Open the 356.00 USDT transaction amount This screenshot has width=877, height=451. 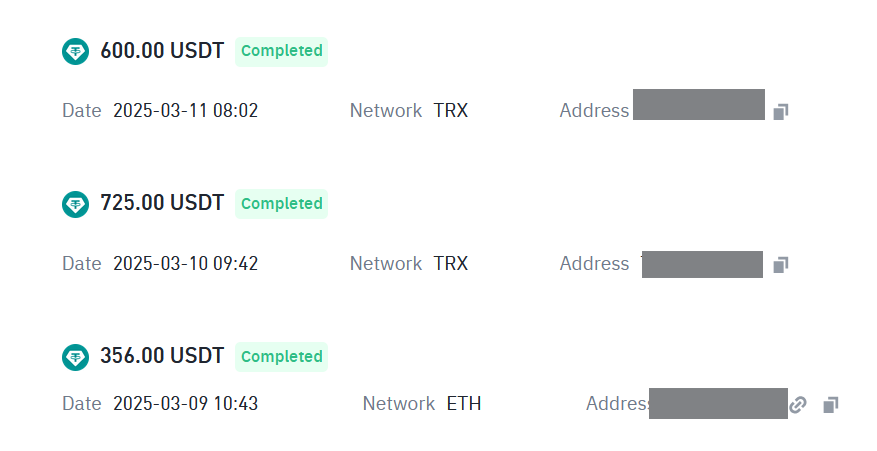162,356
